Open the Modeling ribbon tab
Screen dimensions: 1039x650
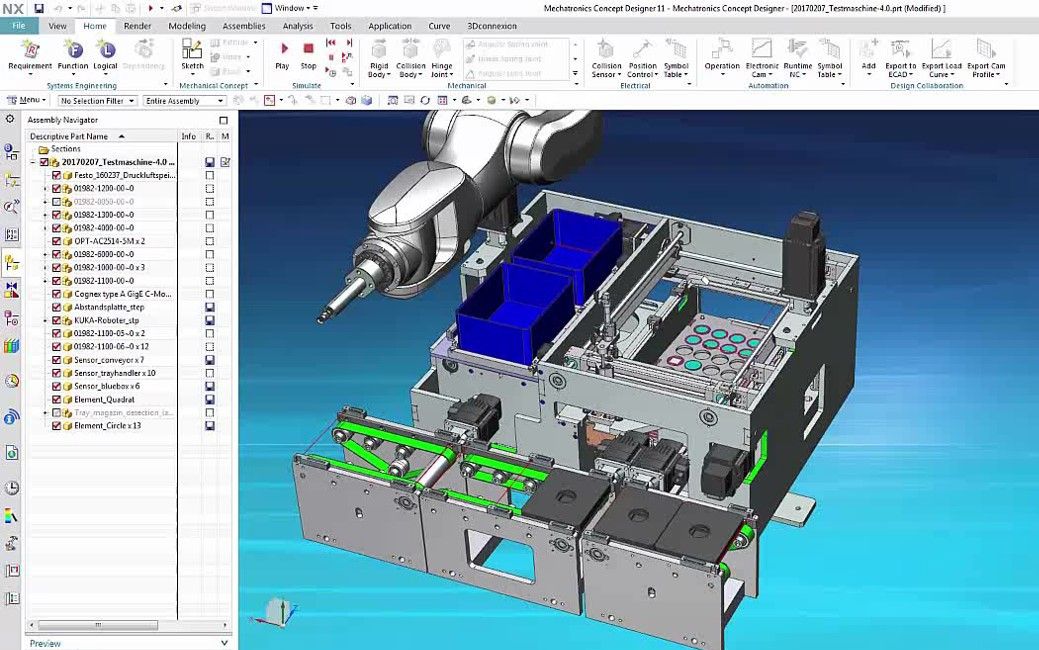(187, 26)
